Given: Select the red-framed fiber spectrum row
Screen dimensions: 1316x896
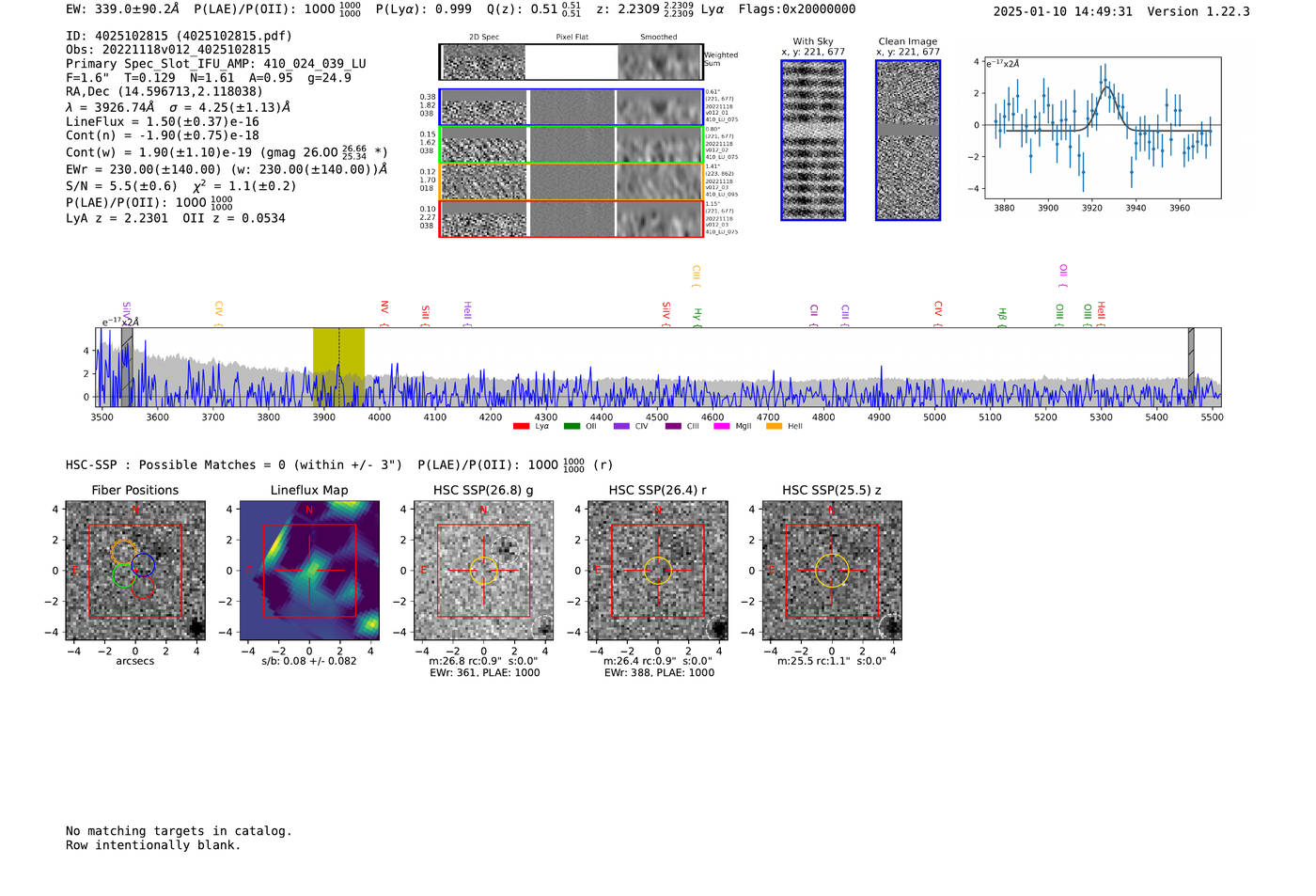Looking at the screenshot, I should (571, 219).
